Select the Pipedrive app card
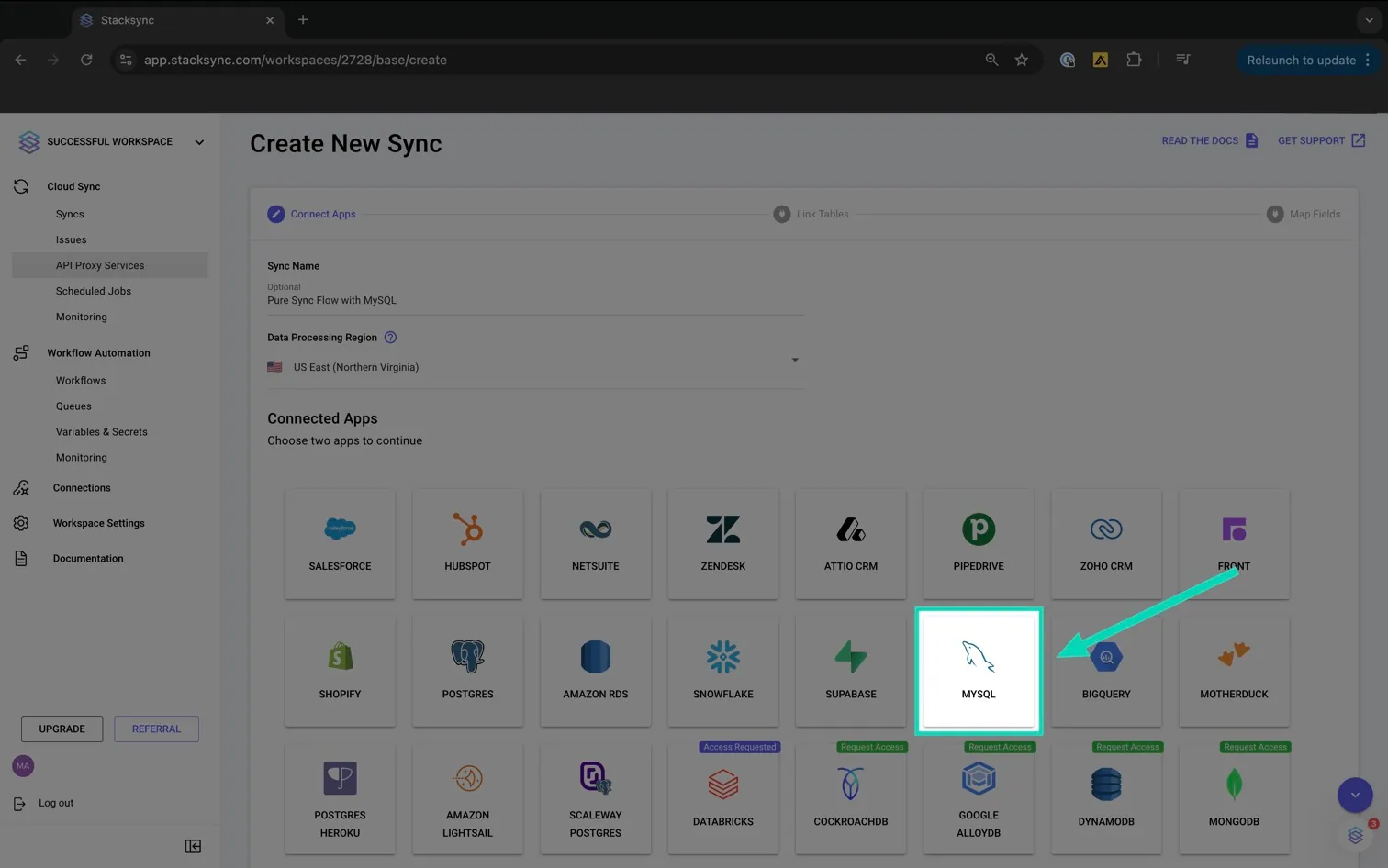Viewport: 1388px width, 868px height. point(979,544)
